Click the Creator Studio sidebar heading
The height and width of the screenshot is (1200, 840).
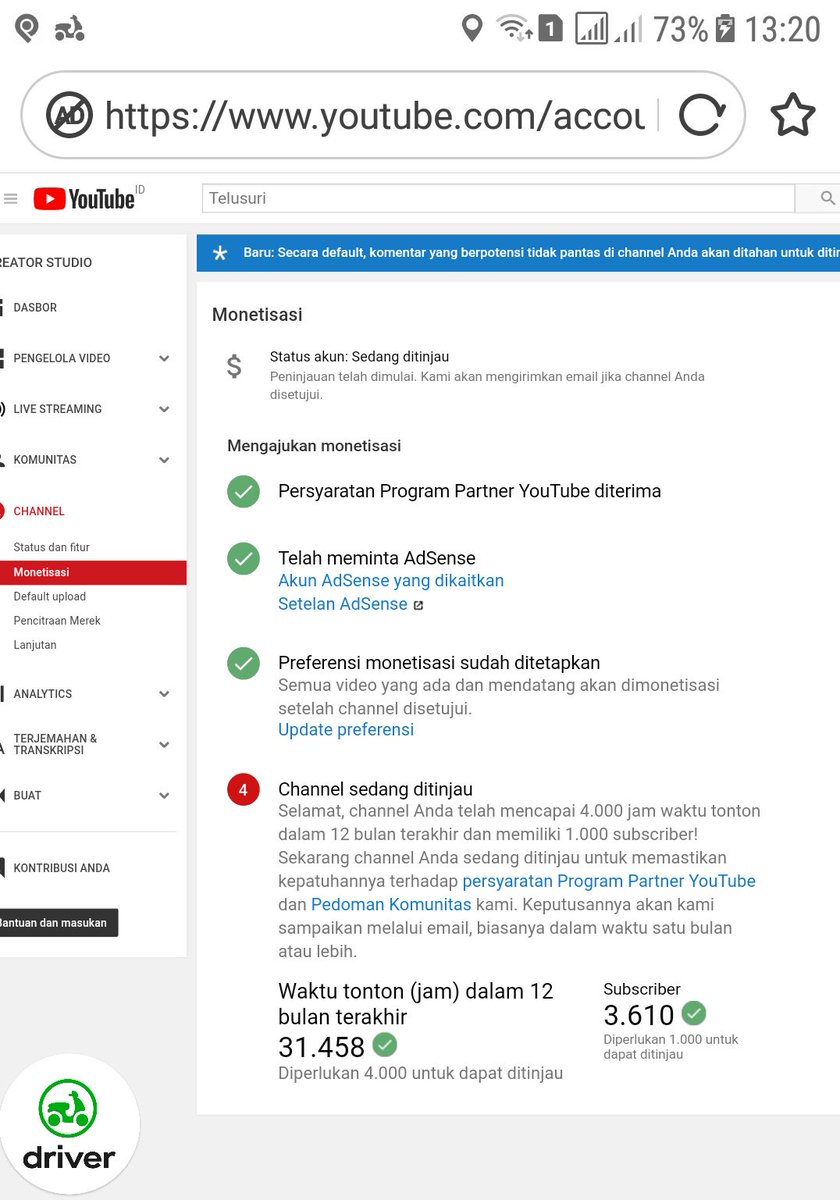tap(46, 263)
